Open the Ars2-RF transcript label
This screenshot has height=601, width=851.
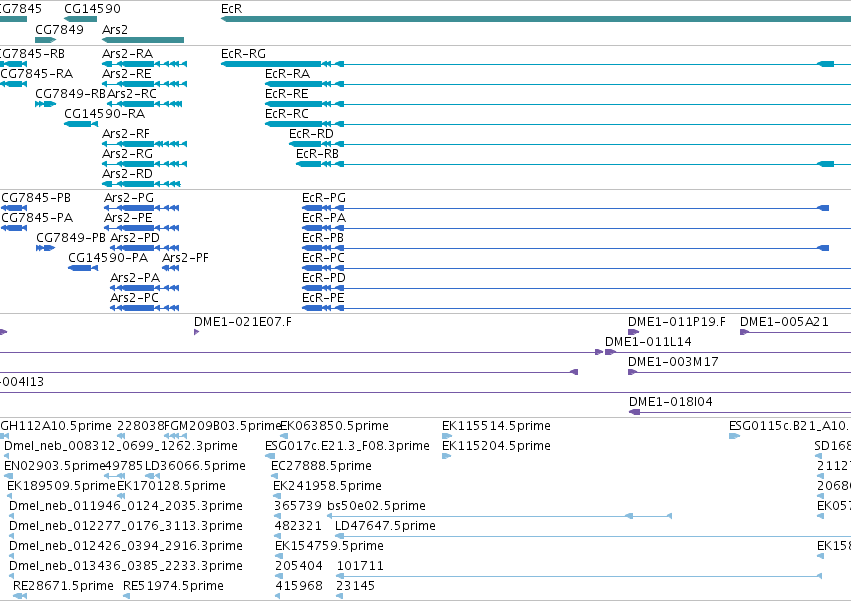point(125,134)
